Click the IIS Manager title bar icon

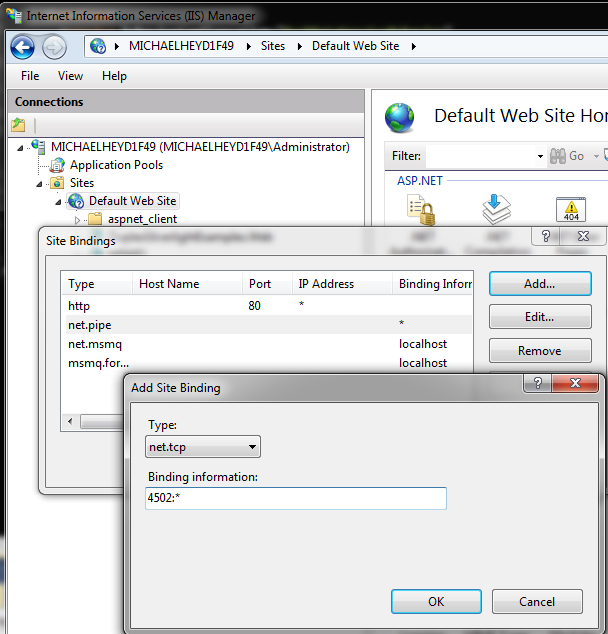coord(14,16)
